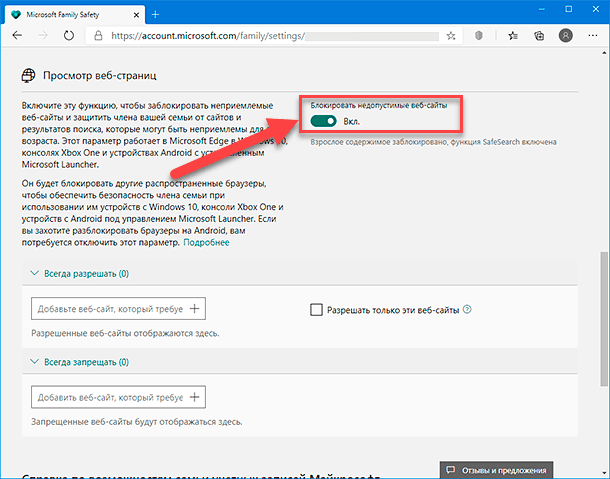The width and height of the screenshot is (610, 479).
Task: Click help icon next to allow only websites
Action: click(x=467, y=309)
